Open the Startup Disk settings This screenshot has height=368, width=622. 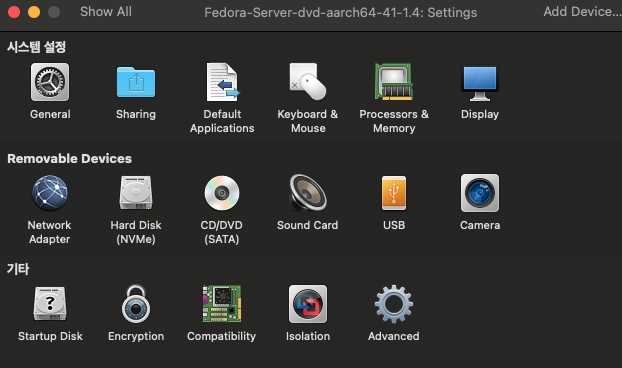pyautogui.click(x=50, y=304)
